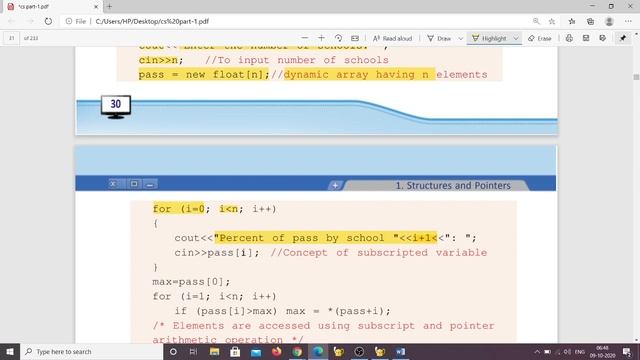Click the code line 'max=pass[0];'
This screenshot has width=640, height=360.
tap(191, 282)
